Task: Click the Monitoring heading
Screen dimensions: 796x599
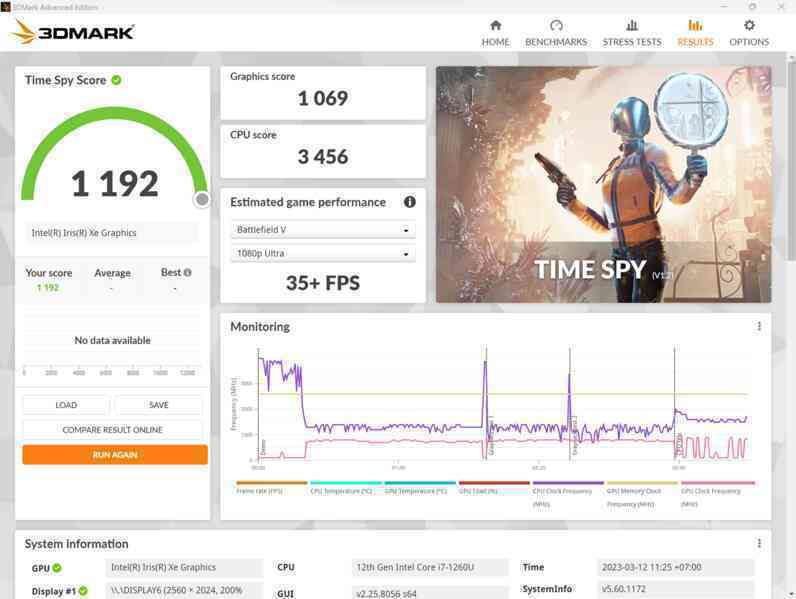Action: tap(260, 327)
